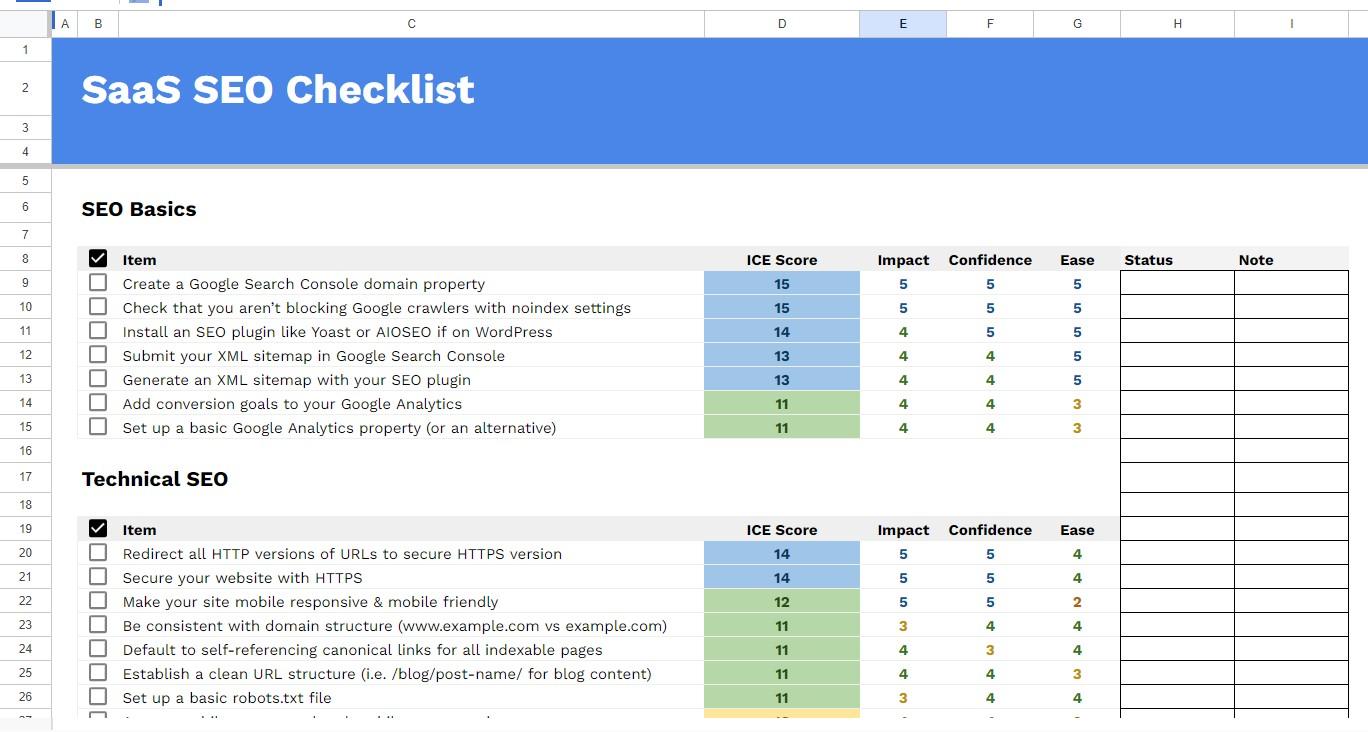Tick the Secure your website with HTTPS checkbox

(98, 577)
